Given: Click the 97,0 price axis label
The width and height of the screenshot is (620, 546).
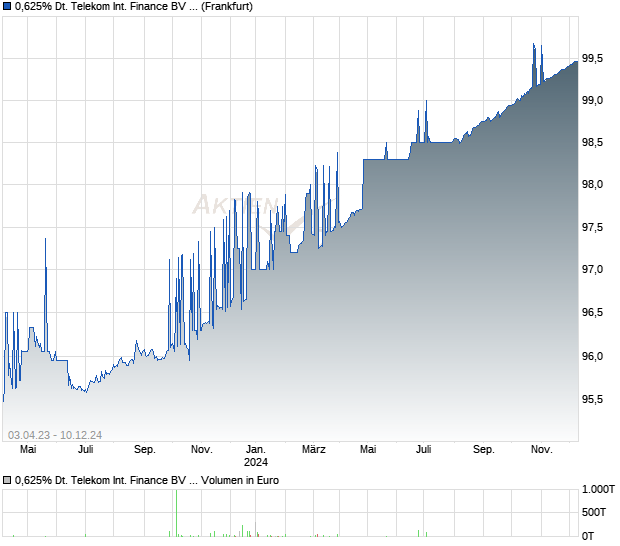Looking at the screenshot, I should (x=592, y=270).
